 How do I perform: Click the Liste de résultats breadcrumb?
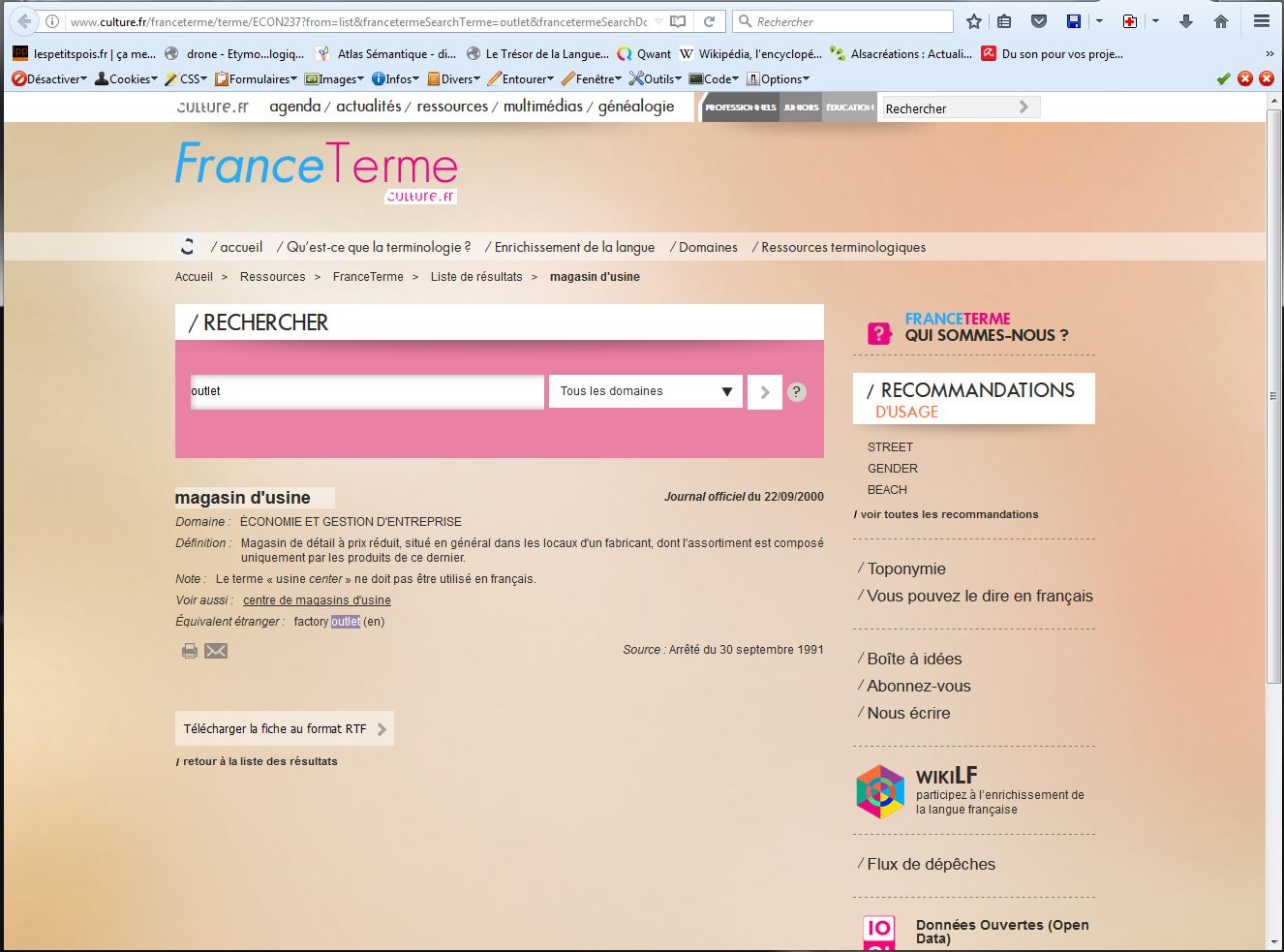click(x=476, y=277)
